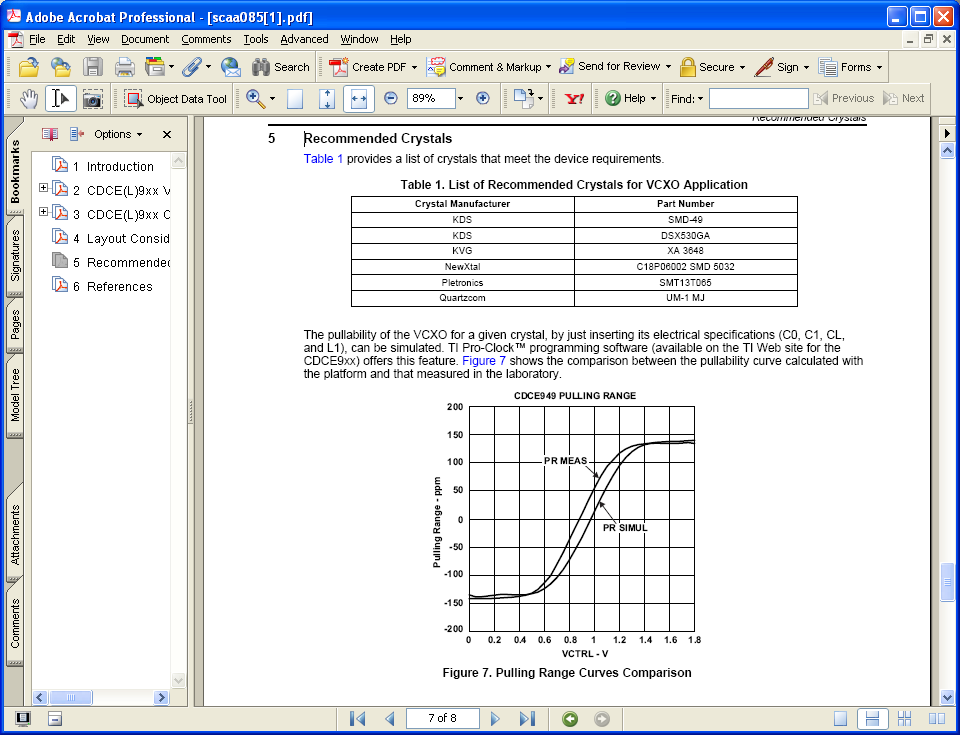
Task: Click the Attach file paperclip icon
Action: [x=192, y=67]
